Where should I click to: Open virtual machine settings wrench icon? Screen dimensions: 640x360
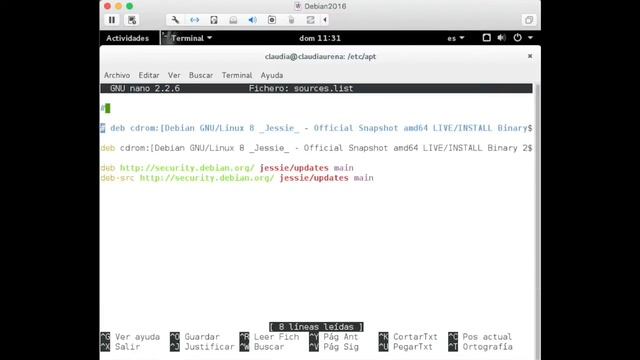[x=175, y=20]
